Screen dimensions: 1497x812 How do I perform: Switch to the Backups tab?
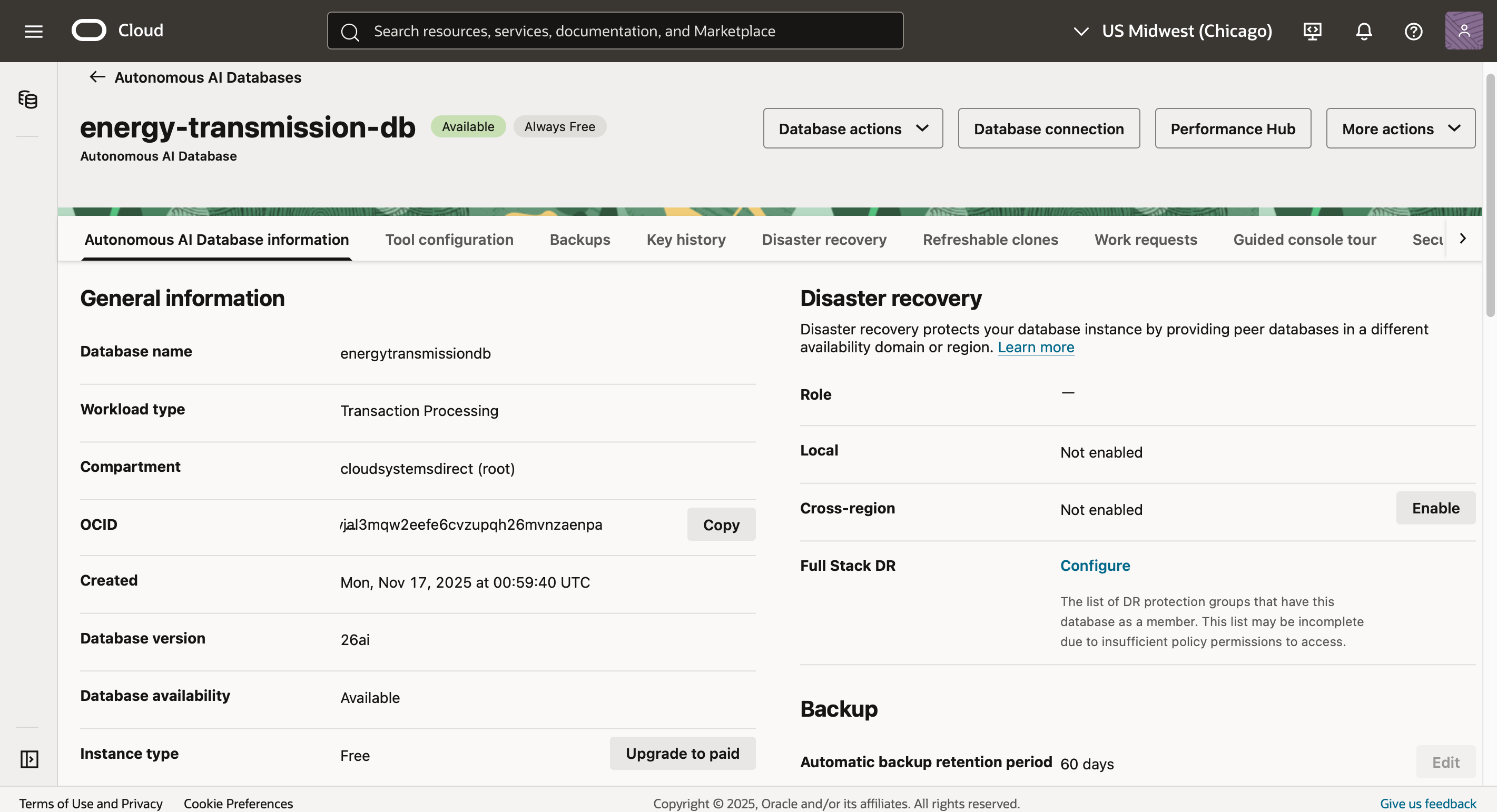click(x=579, y=239)
